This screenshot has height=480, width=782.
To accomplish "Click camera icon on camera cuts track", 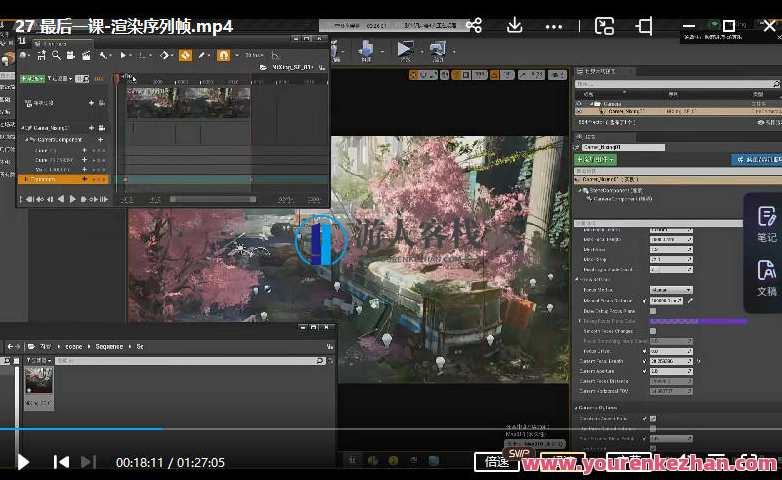I will pyautogui.click(x=102, y=103).
